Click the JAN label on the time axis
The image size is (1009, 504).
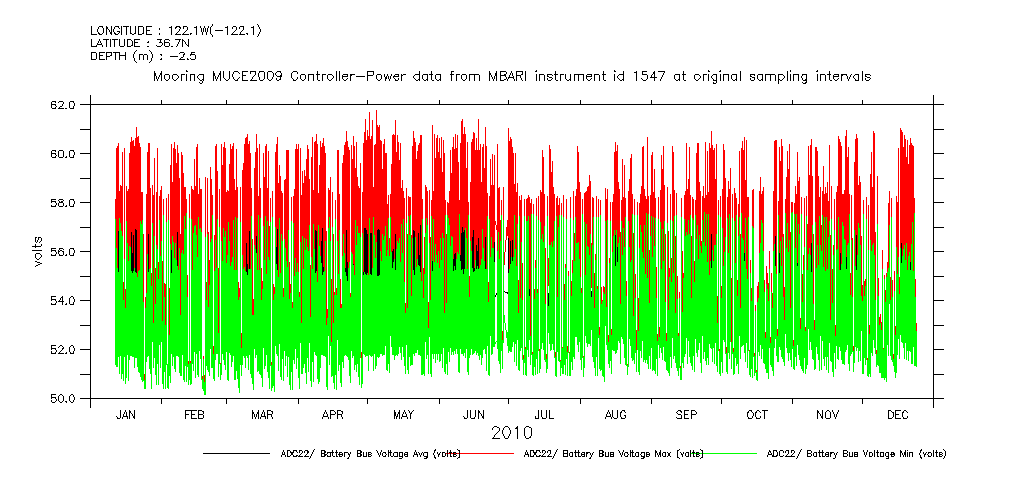[x=126, y=414]
